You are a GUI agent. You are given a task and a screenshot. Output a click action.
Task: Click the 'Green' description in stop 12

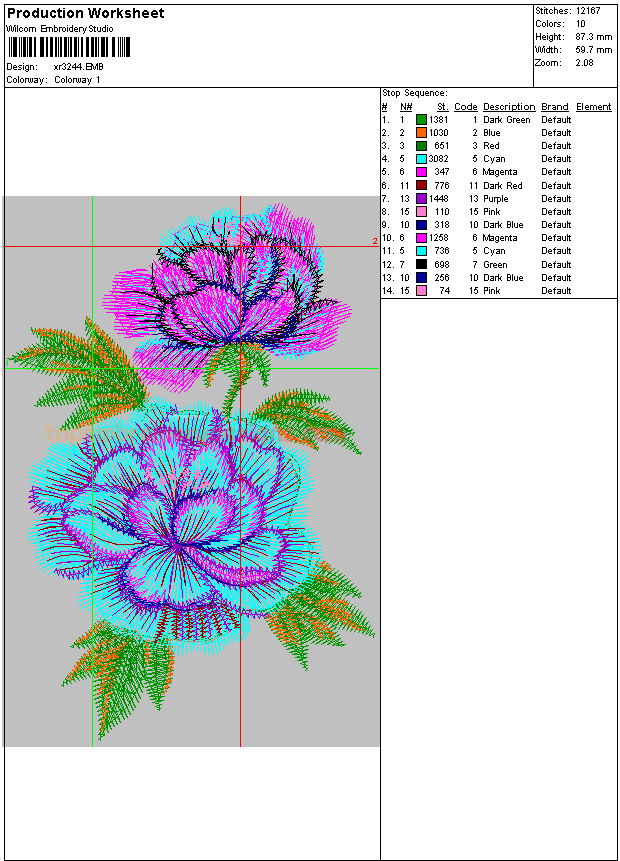point(495,265)
